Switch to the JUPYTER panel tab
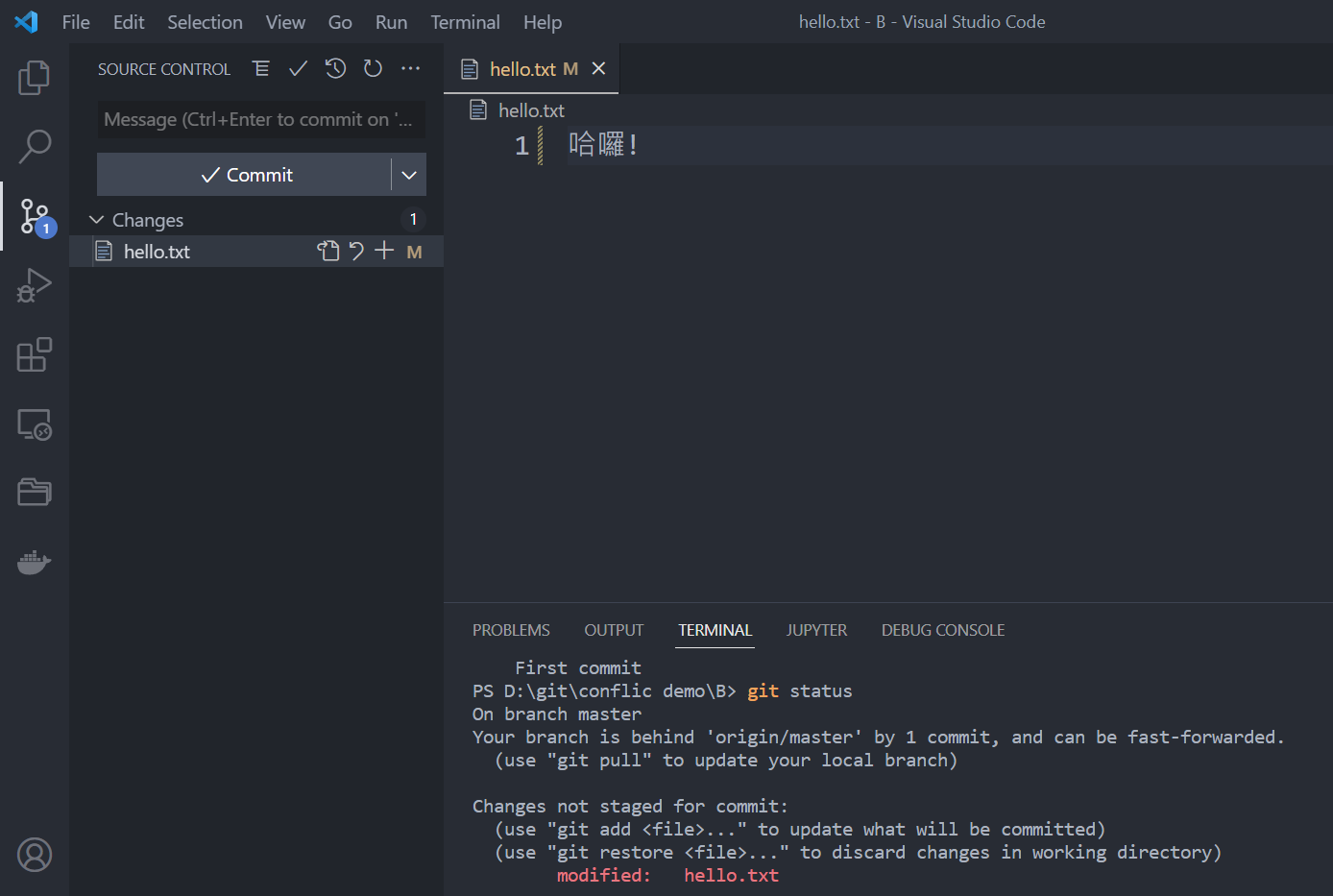Viewport: 1333px width, 896px height. pos(816,630)
